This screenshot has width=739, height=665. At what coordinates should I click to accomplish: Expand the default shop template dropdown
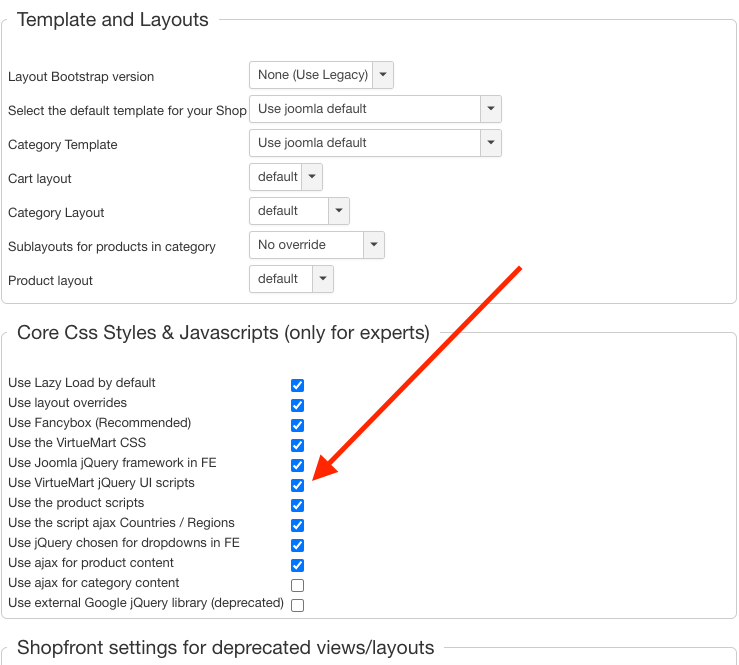[x=375, y=109]
